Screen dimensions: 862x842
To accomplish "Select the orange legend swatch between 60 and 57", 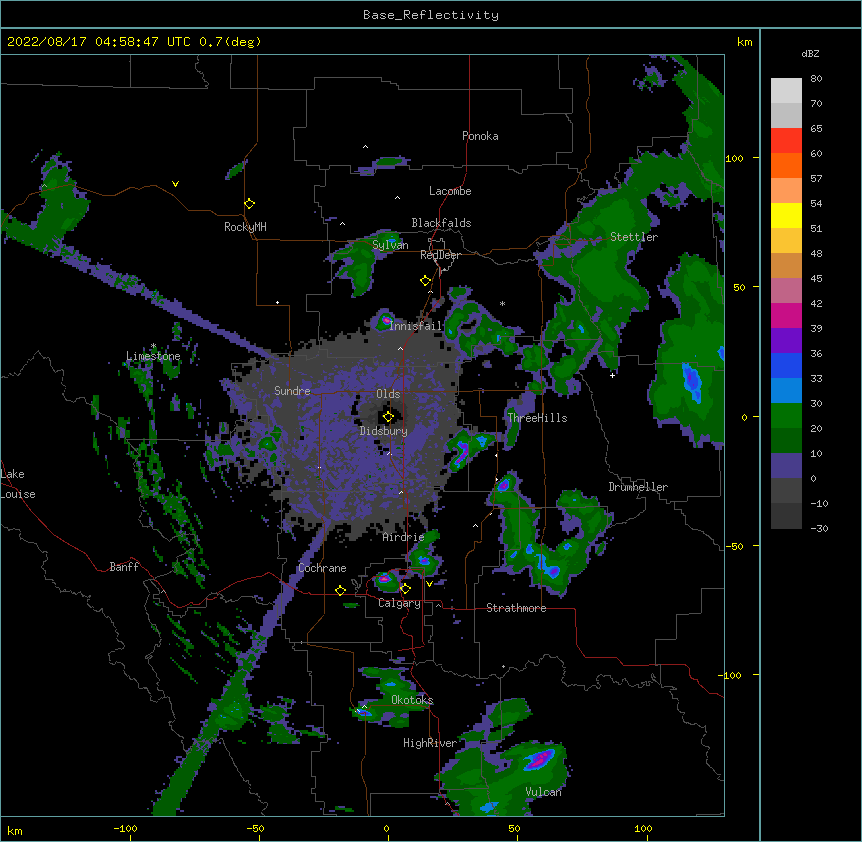I will [x=786, y=165].
